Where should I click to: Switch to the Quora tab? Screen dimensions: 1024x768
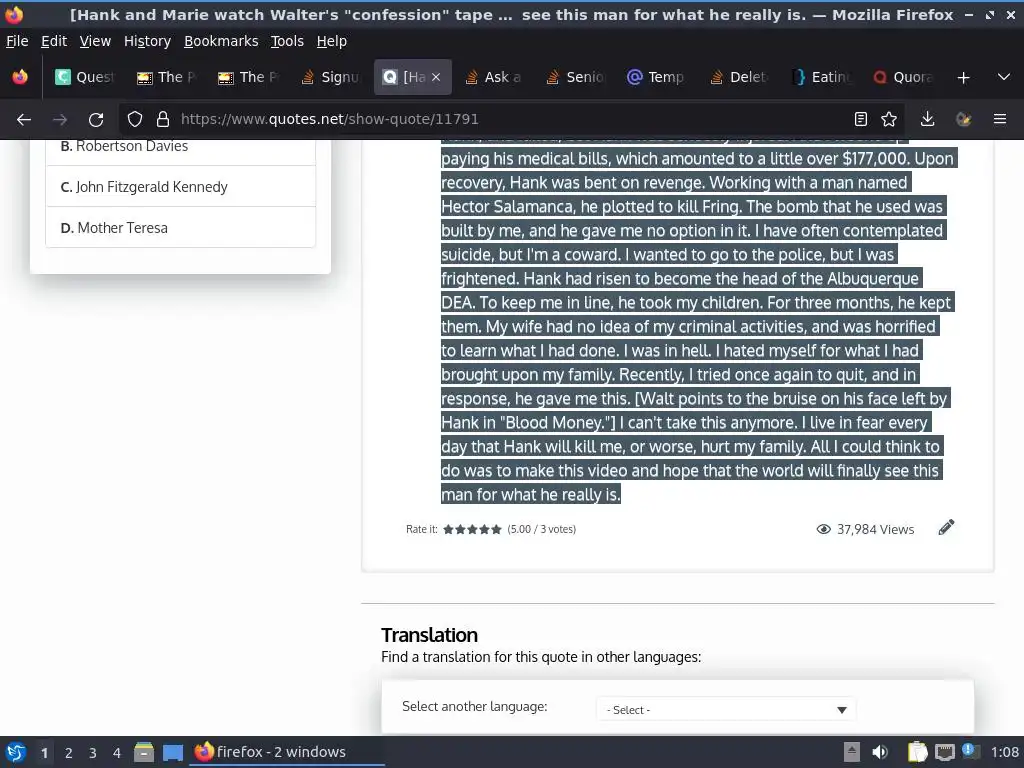coord(903,77)
